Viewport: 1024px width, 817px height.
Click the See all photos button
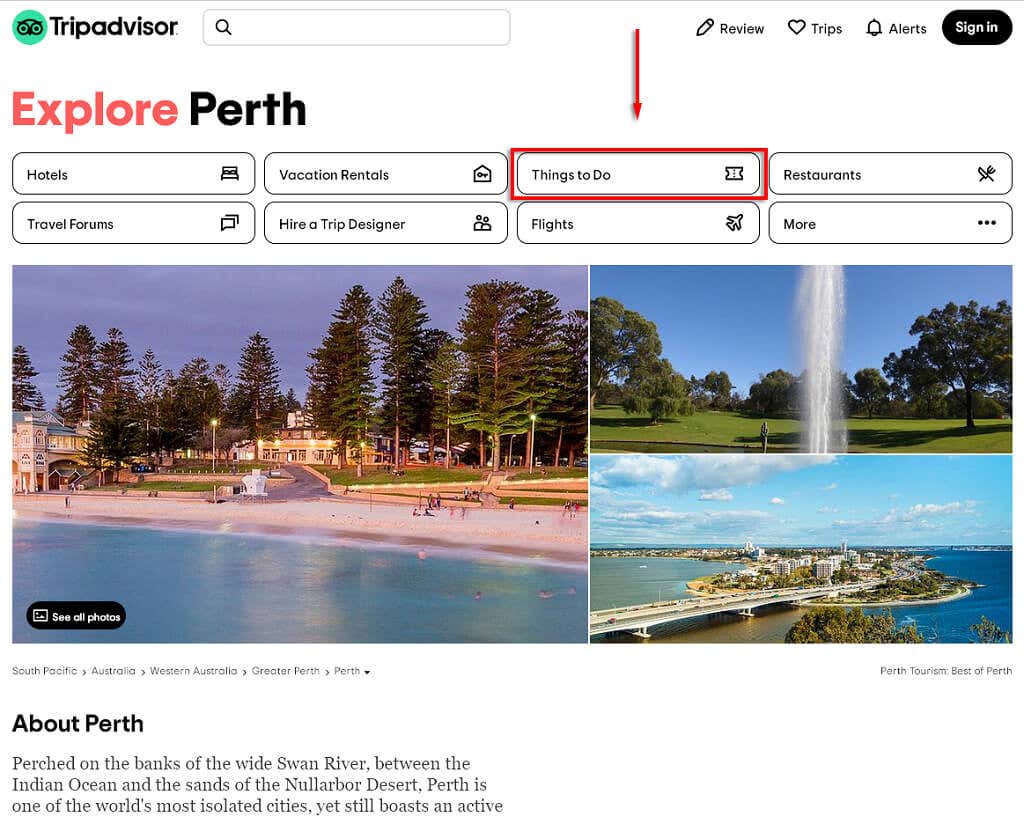pyautogui.click(x=76, y=616)
